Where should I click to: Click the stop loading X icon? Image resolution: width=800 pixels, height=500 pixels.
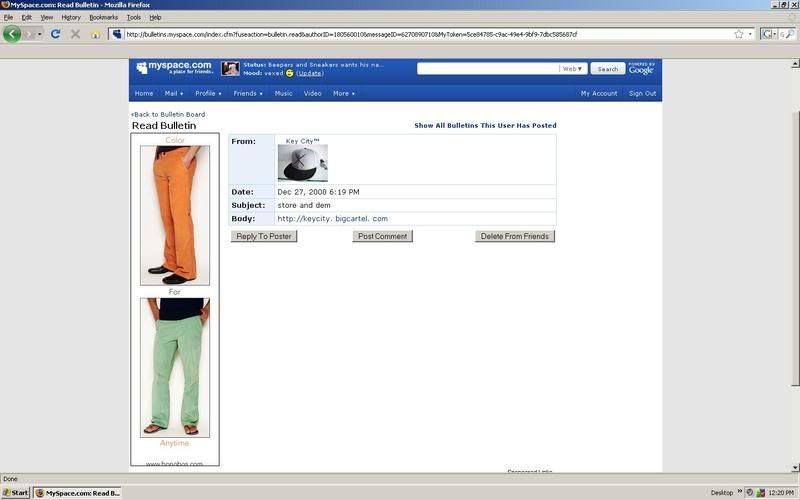[75, 34]
